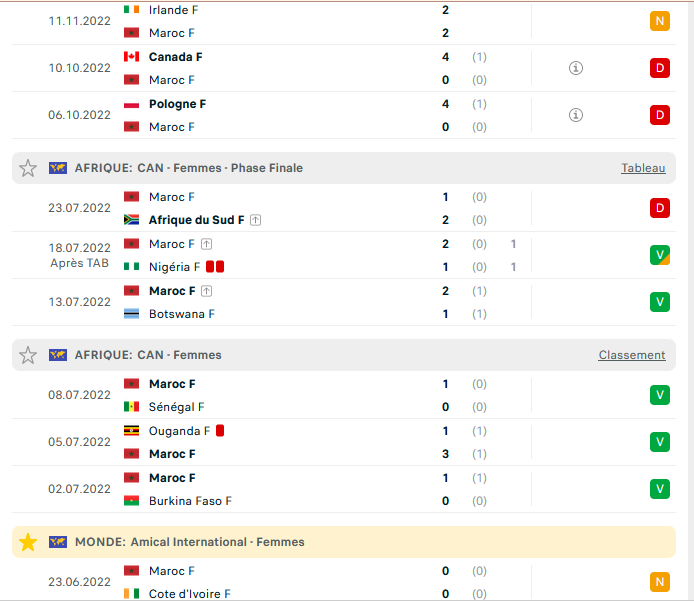The image size is (694, 601).
Task: Click South Africa flag icon
Action: pyautogui.click(x=131, y=220)
